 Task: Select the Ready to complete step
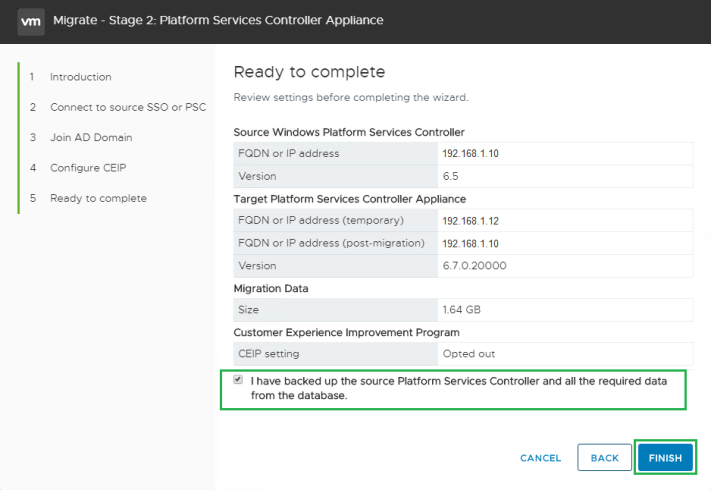coord(98,198)
